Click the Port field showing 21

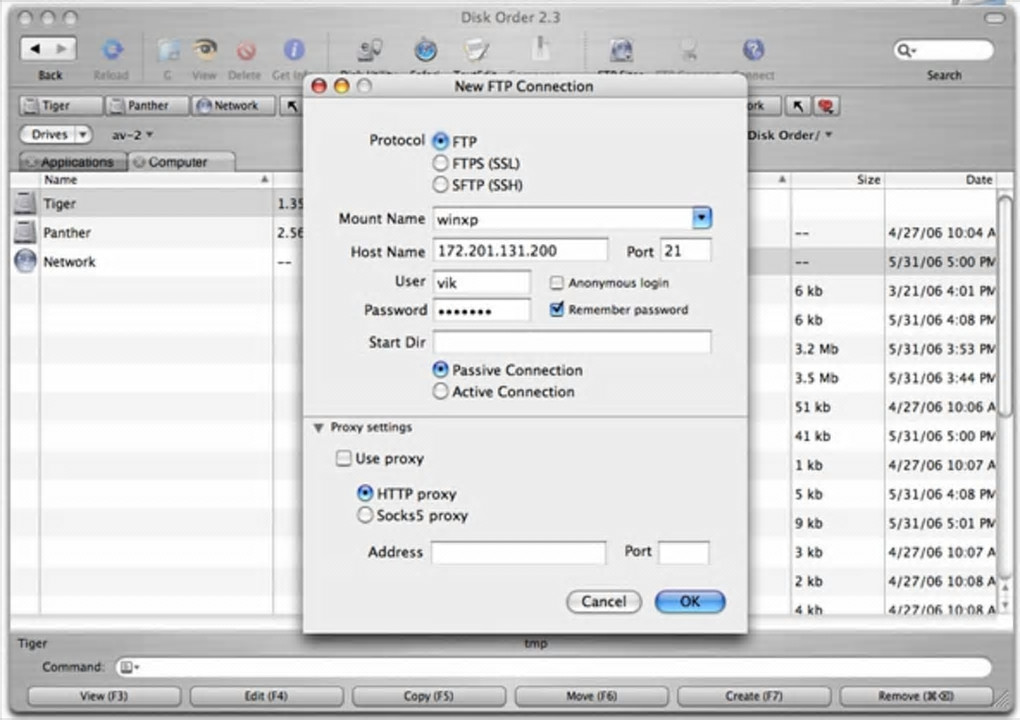tap(686, 250)
